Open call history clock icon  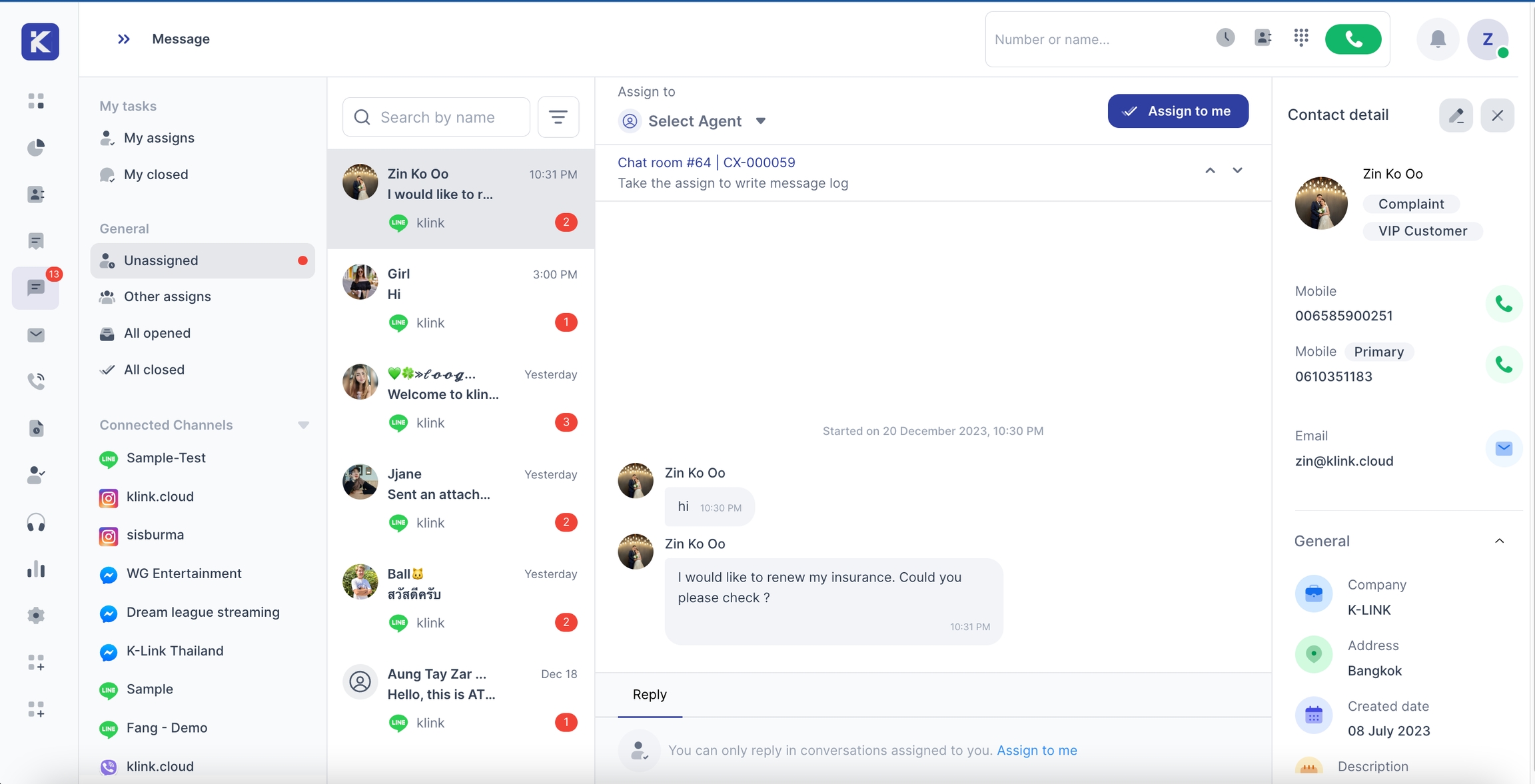click(x=1225, y=38)
